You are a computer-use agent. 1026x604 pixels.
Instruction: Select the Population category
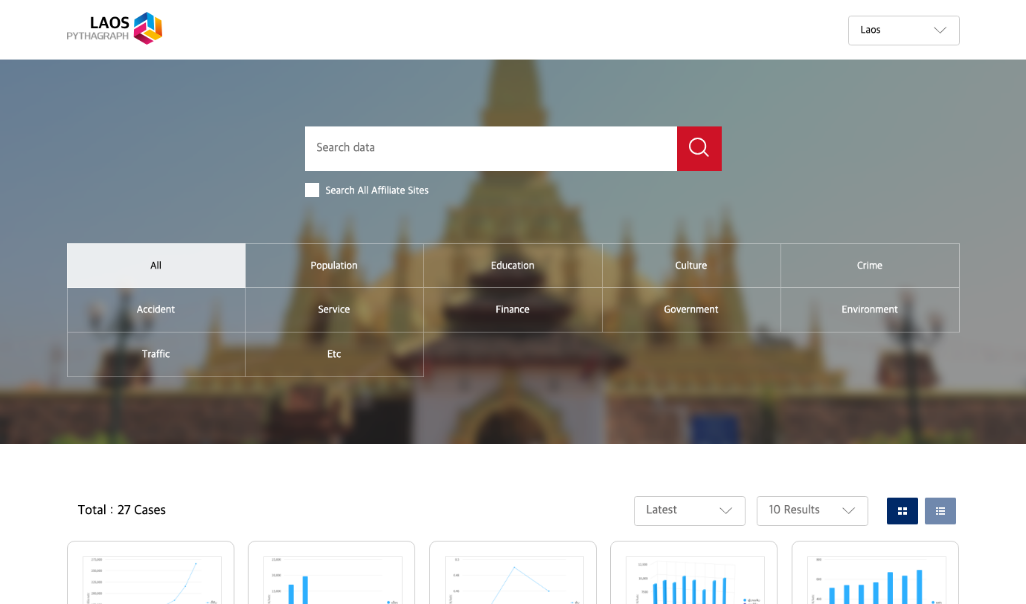coord(334,266)
